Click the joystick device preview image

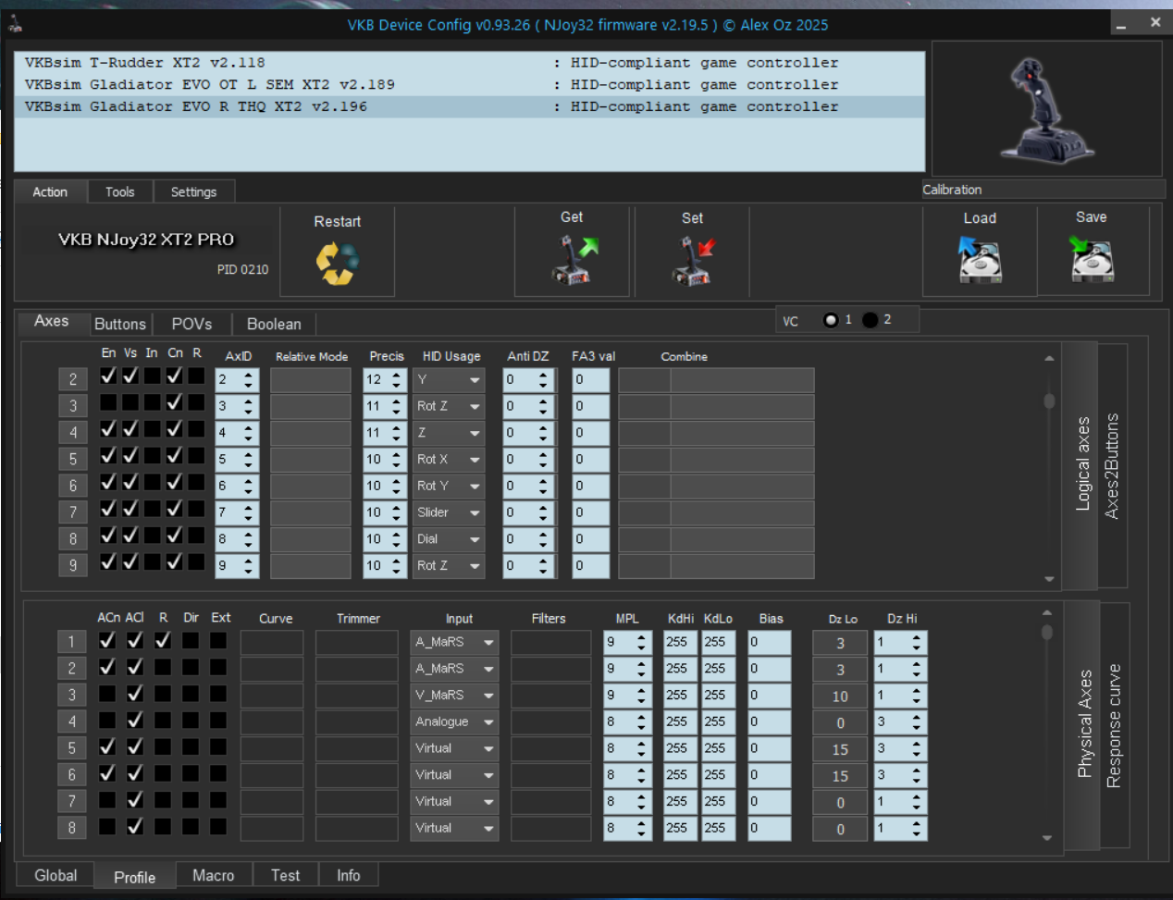[1047, 109]
